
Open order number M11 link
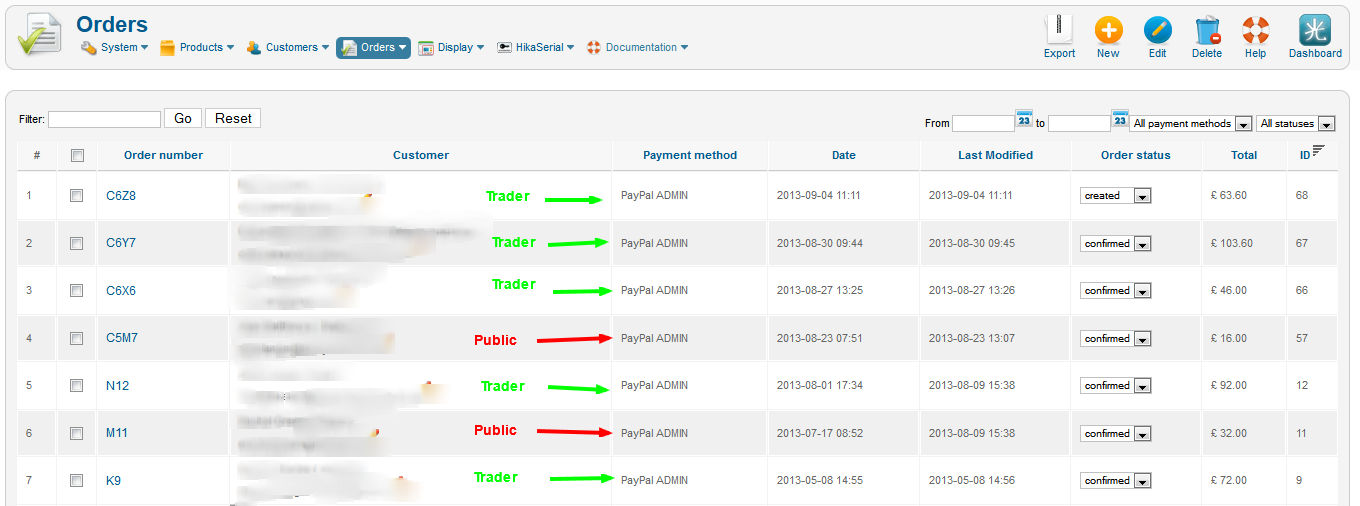(x=117, y=433)
